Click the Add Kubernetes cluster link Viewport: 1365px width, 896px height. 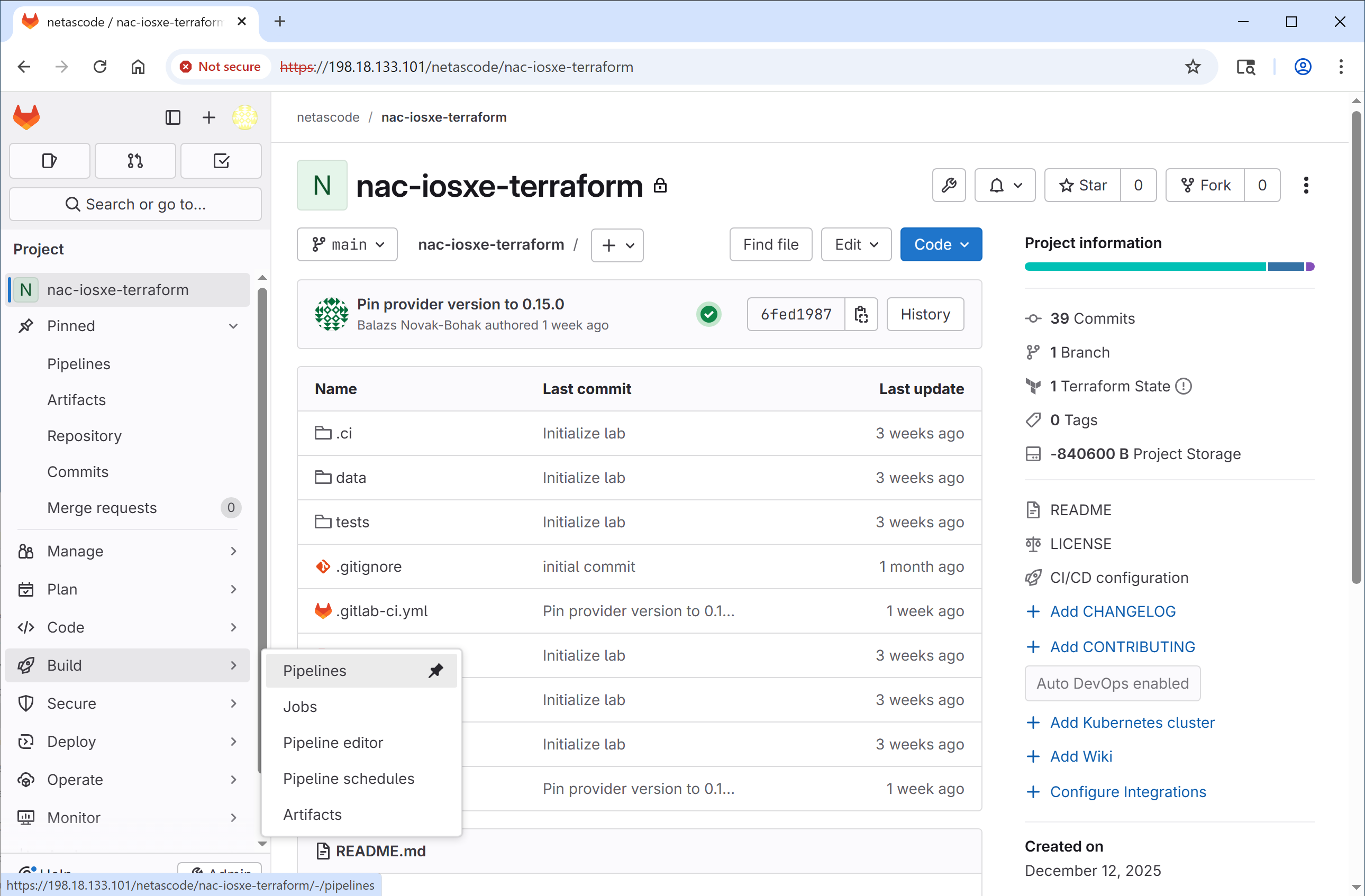[x=1132, y=723]
